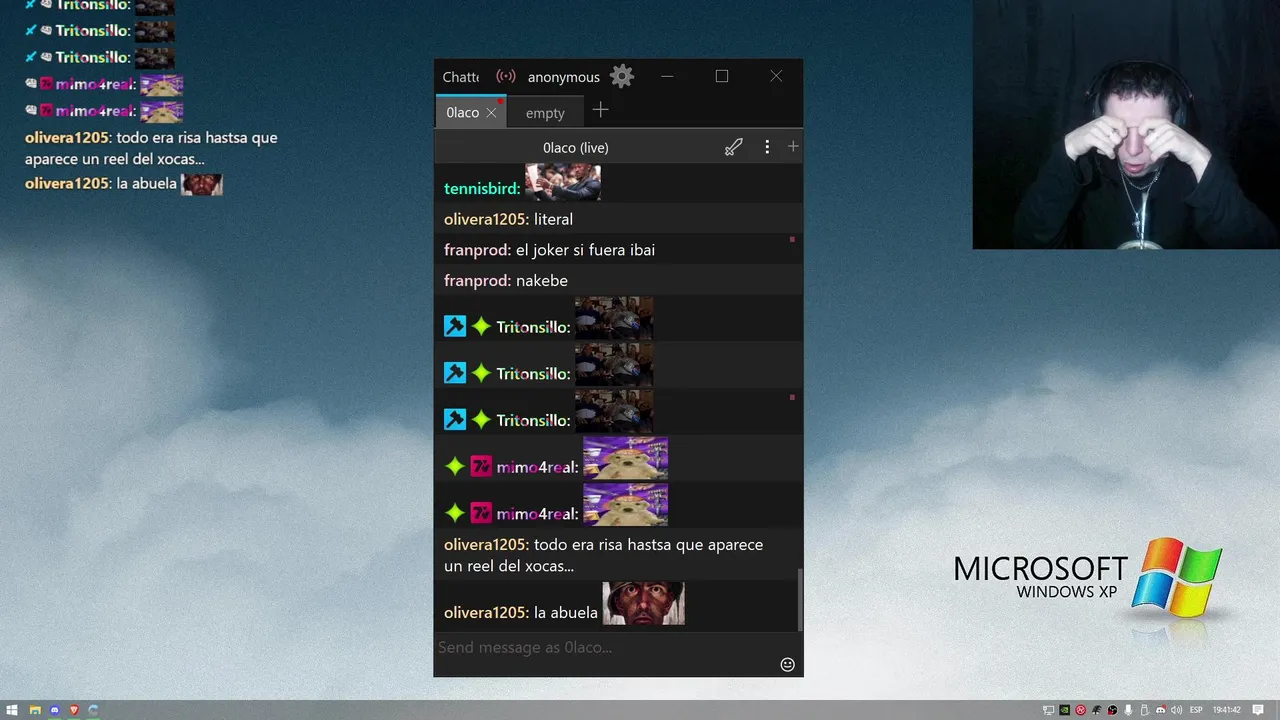
Task: Open the Windows Start menu
Action: [12, 710]
